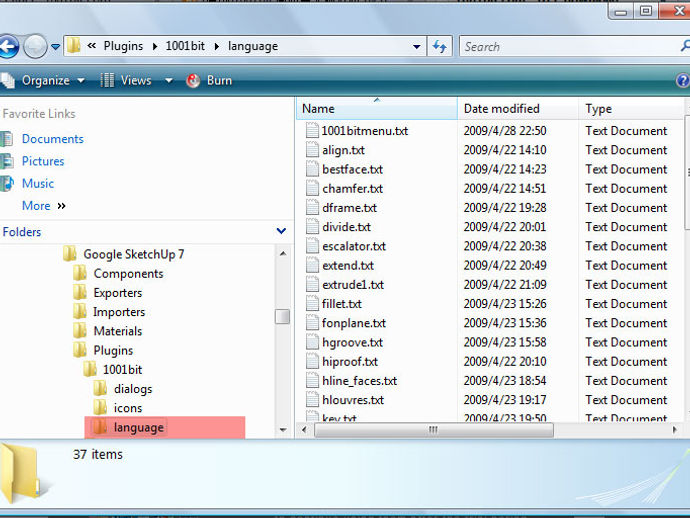Click the overflow chevron before Plugins

coord(92,46)
